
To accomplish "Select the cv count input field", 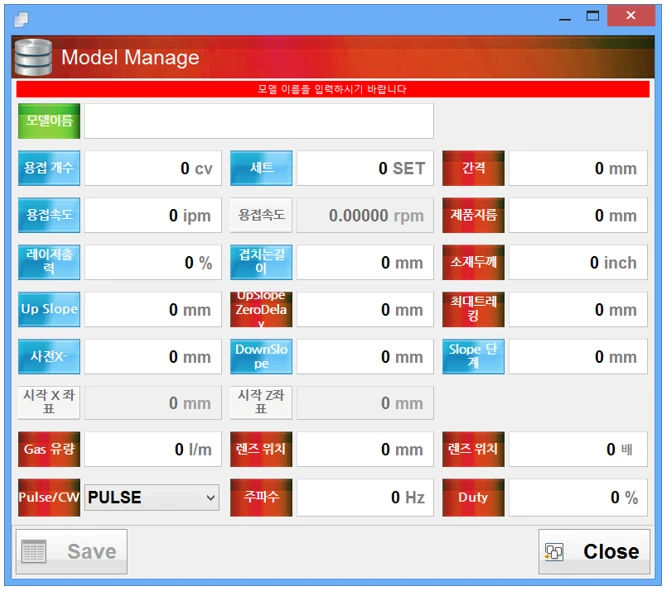I will [x=153, y=168].
